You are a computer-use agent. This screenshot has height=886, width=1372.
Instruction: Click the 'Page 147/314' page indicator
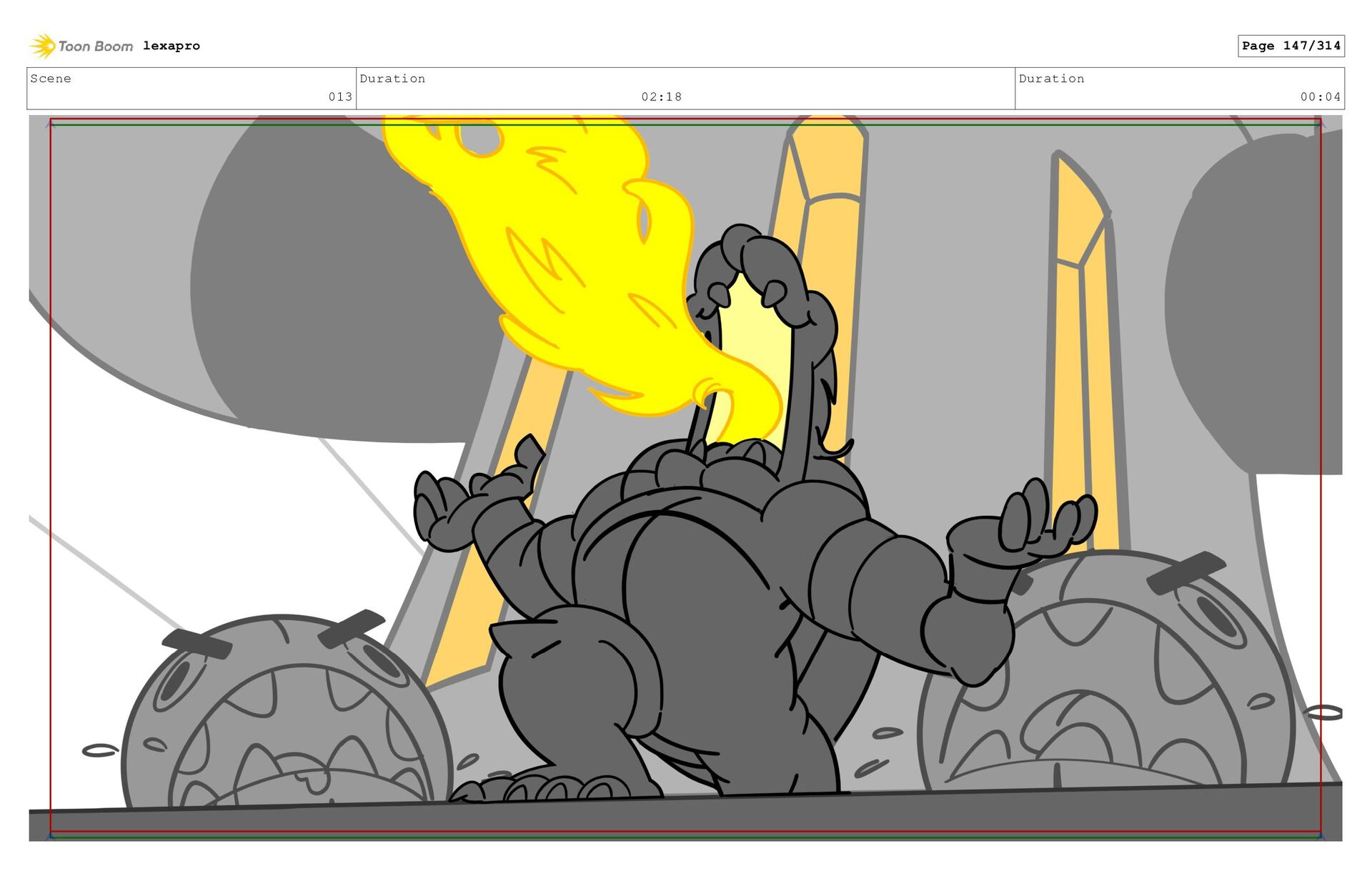coord(1291,46)
